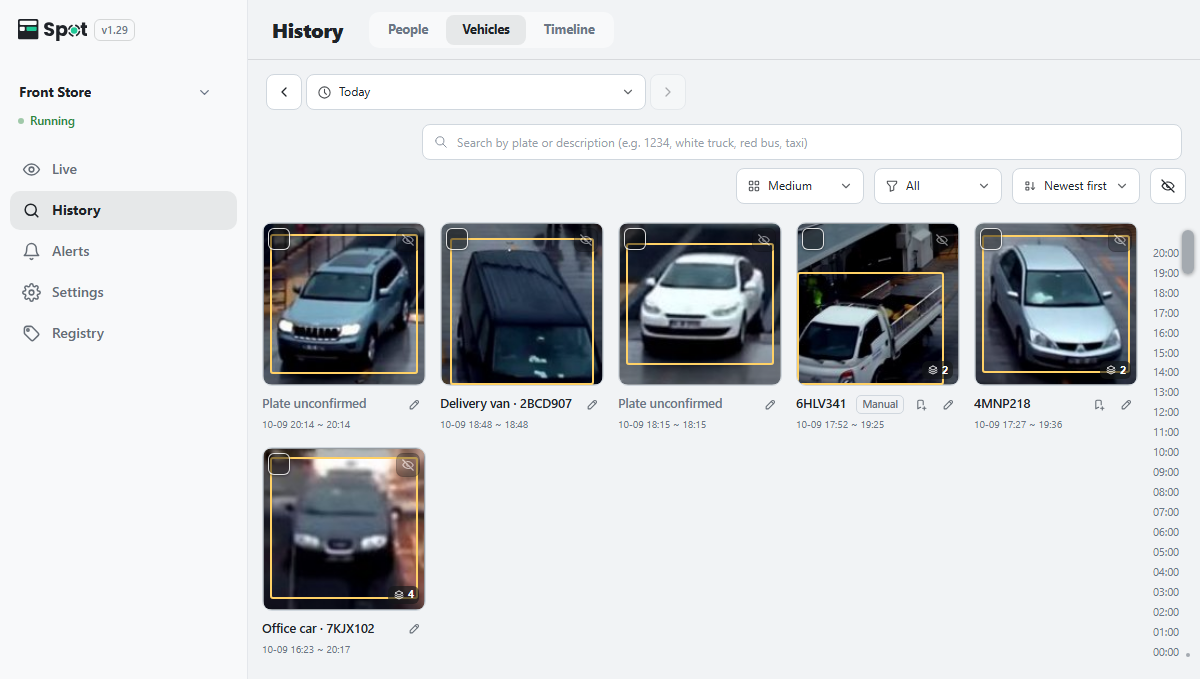Viewport: 1200px width, 679px height.
Task: Click the Spot logo icon
Action: 28,30
